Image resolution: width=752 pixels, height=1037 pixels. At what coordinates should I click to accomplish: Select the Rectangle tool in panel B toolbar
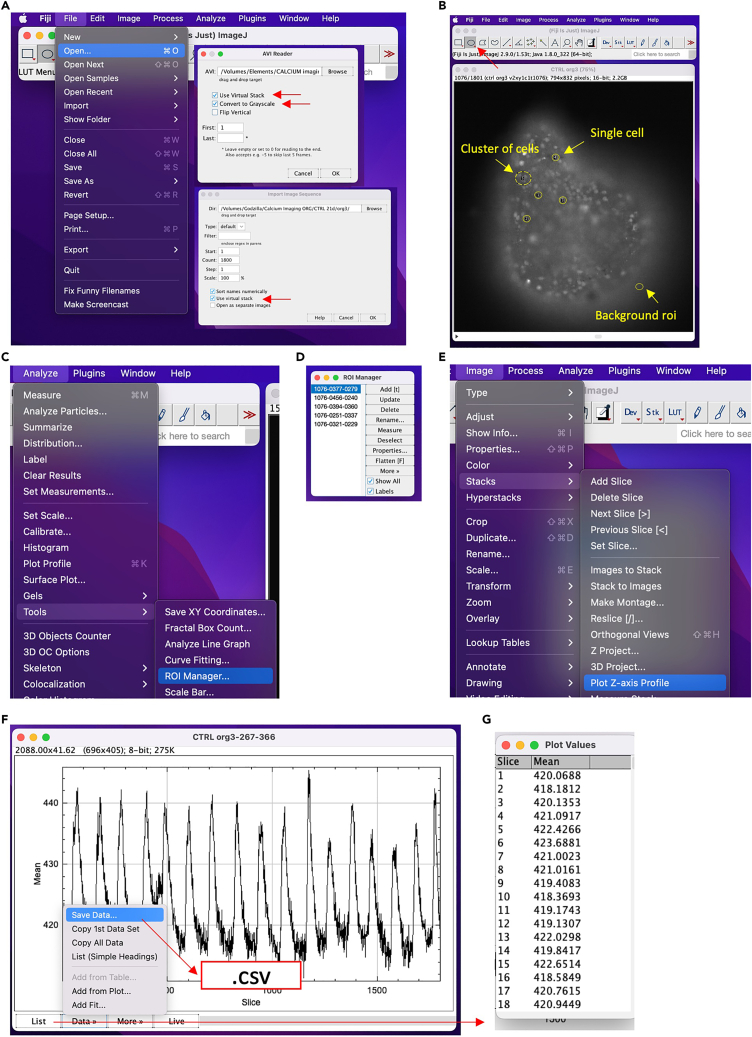click(458, 43)
